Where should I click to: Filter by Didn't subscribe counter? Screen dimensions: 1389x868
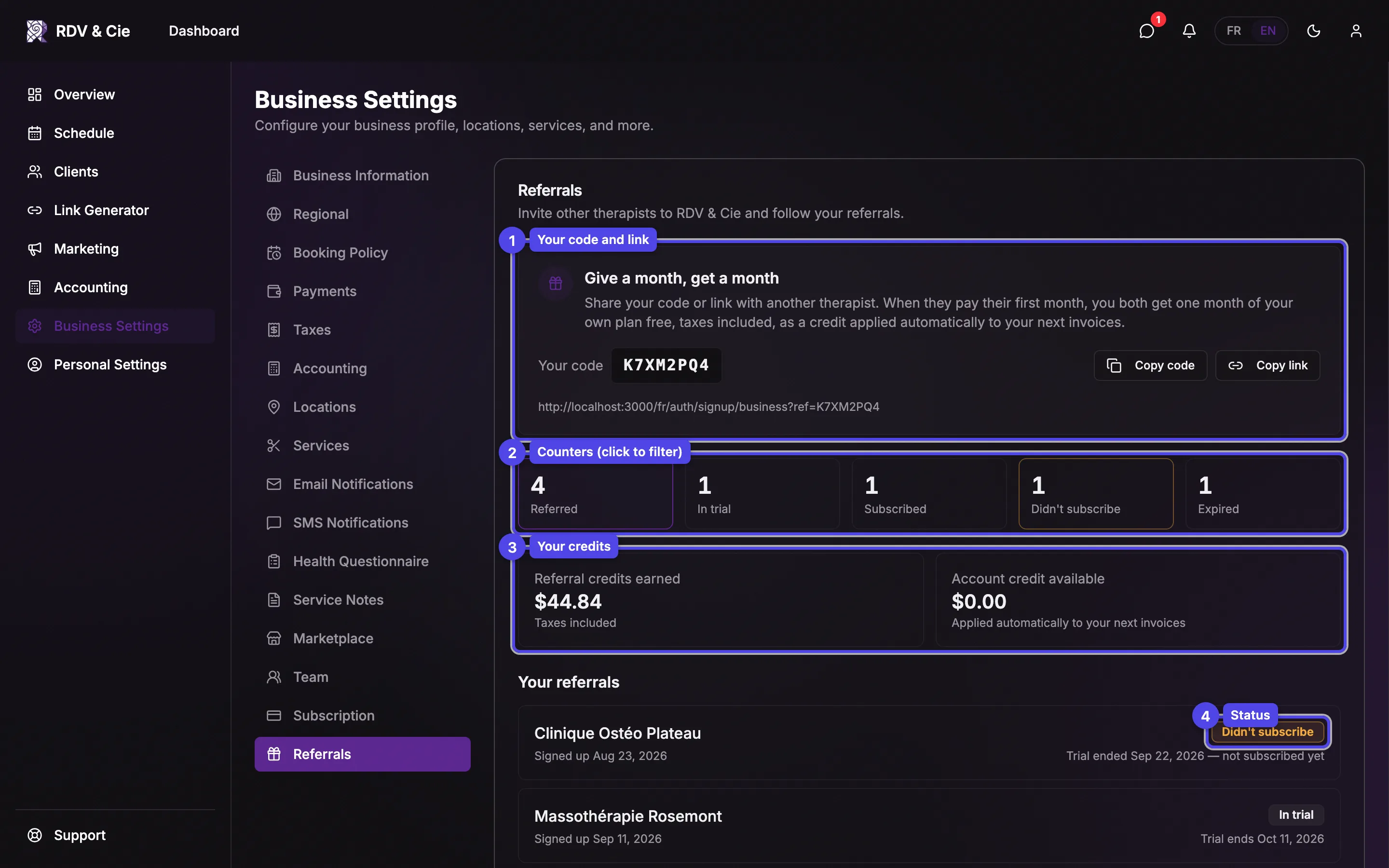[x=1096, y=494]
